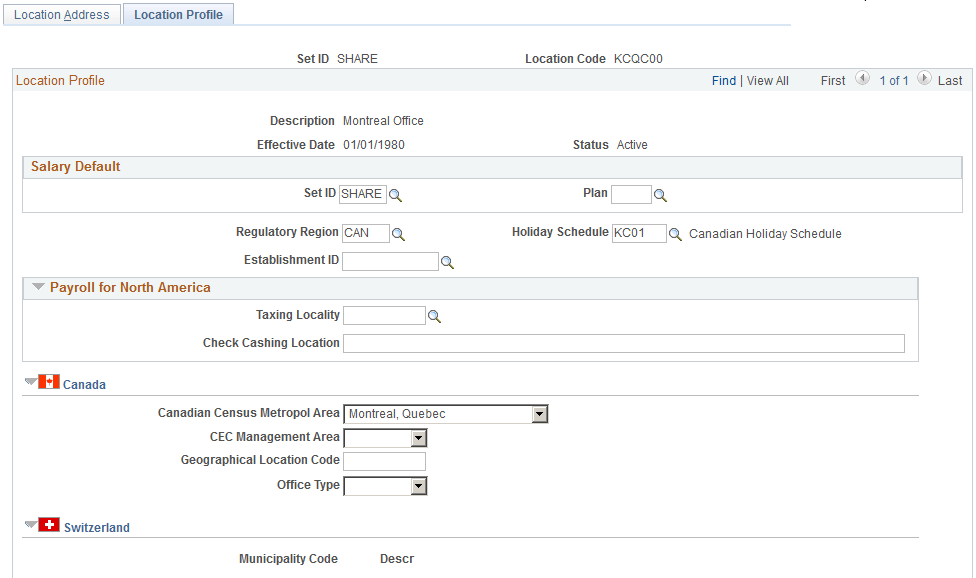The image size is (976, 578).
Task: Show previous row arrow icon
Action: coord(862,78)
